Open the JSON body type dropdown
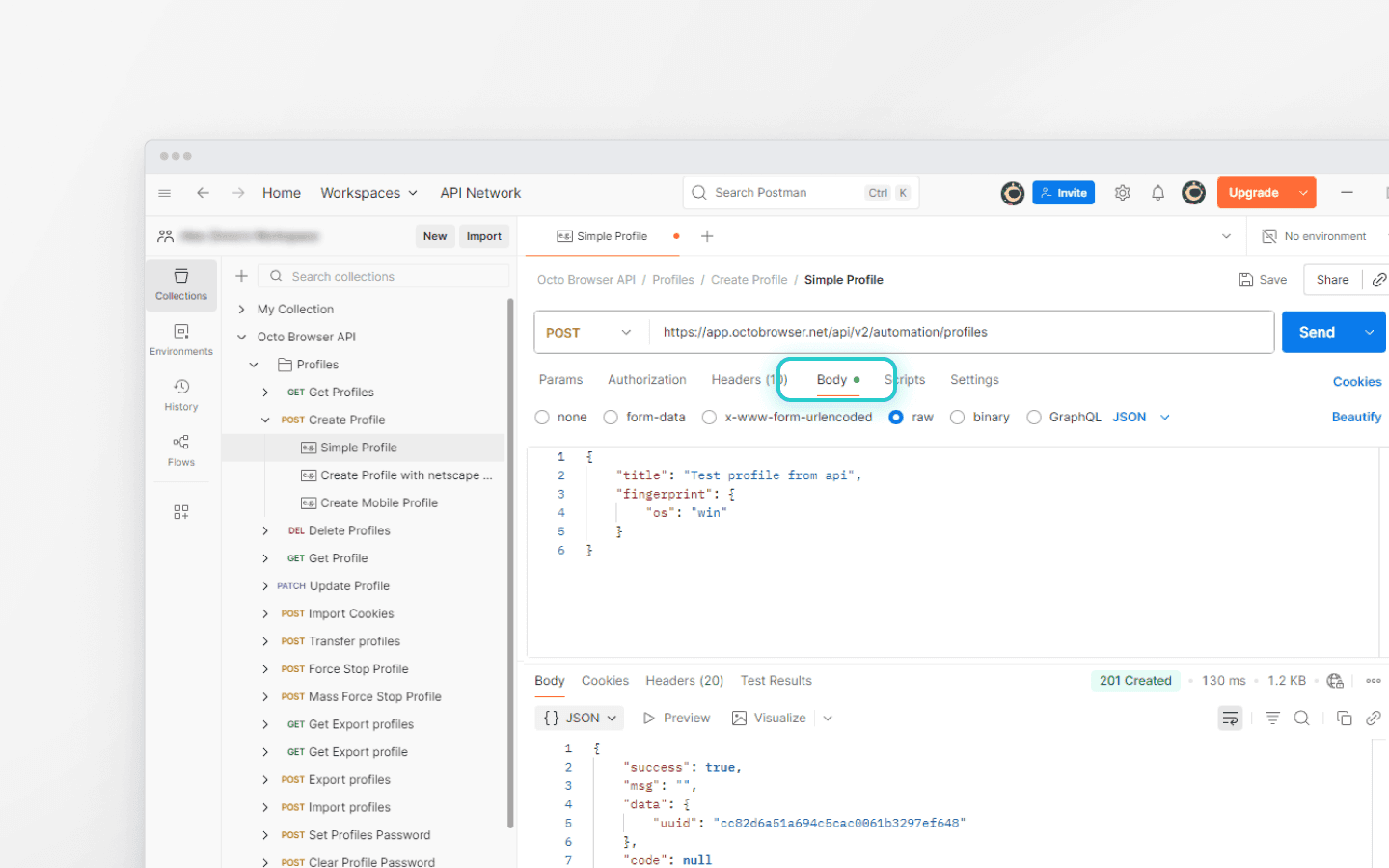The width and height of the screenshot is (1389, 868). [1141, 418]
